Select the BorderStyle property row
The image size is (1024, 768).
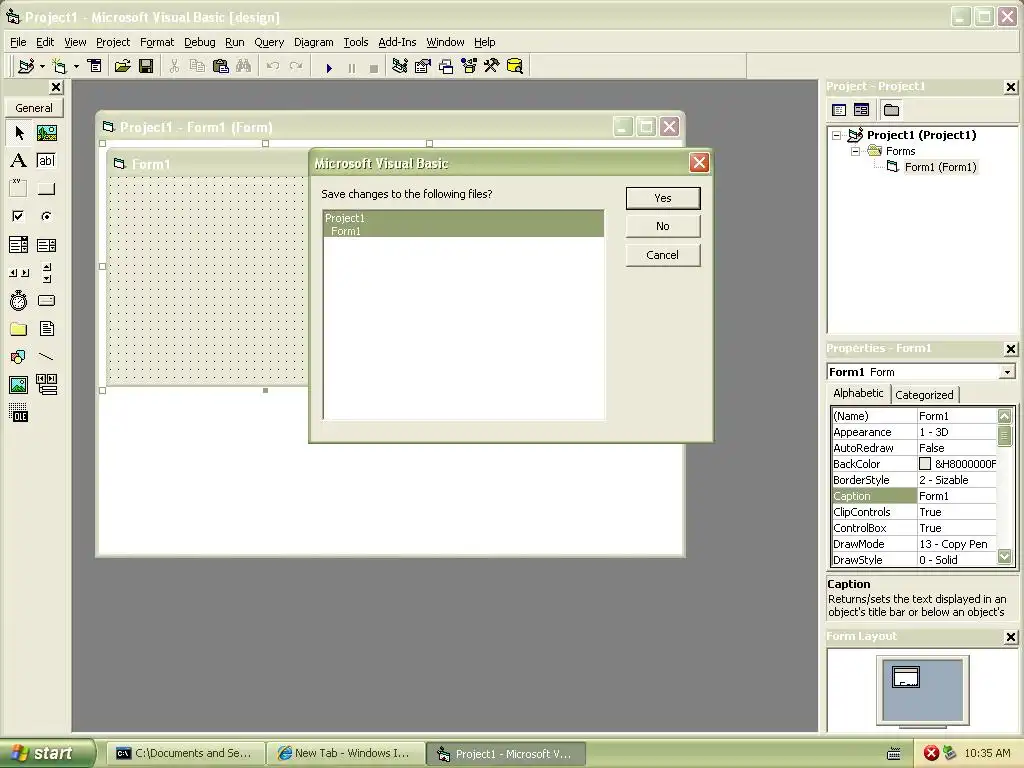click(x=914, y=480)
